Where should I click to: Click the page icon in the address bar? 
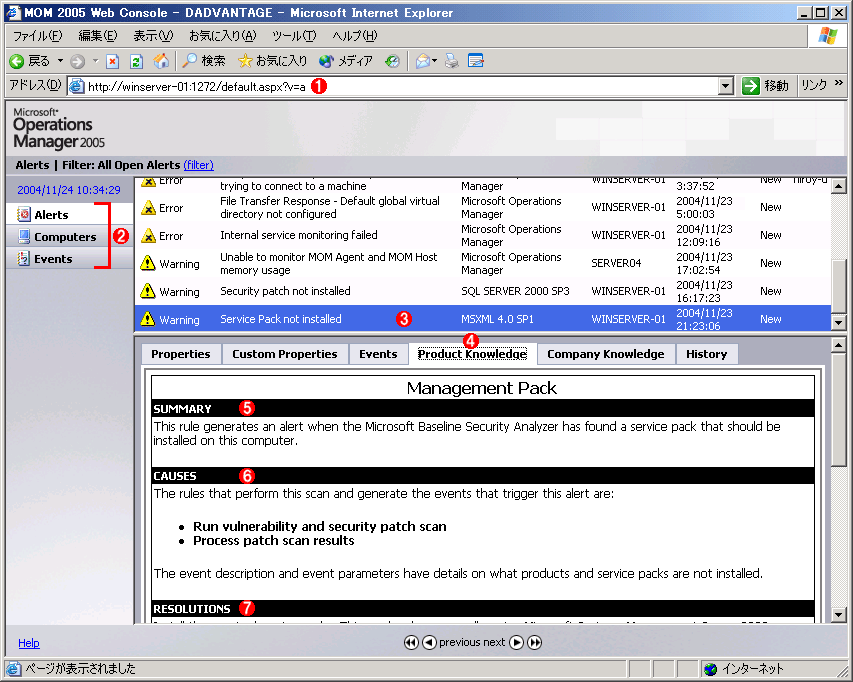click(x=77, y=86)
